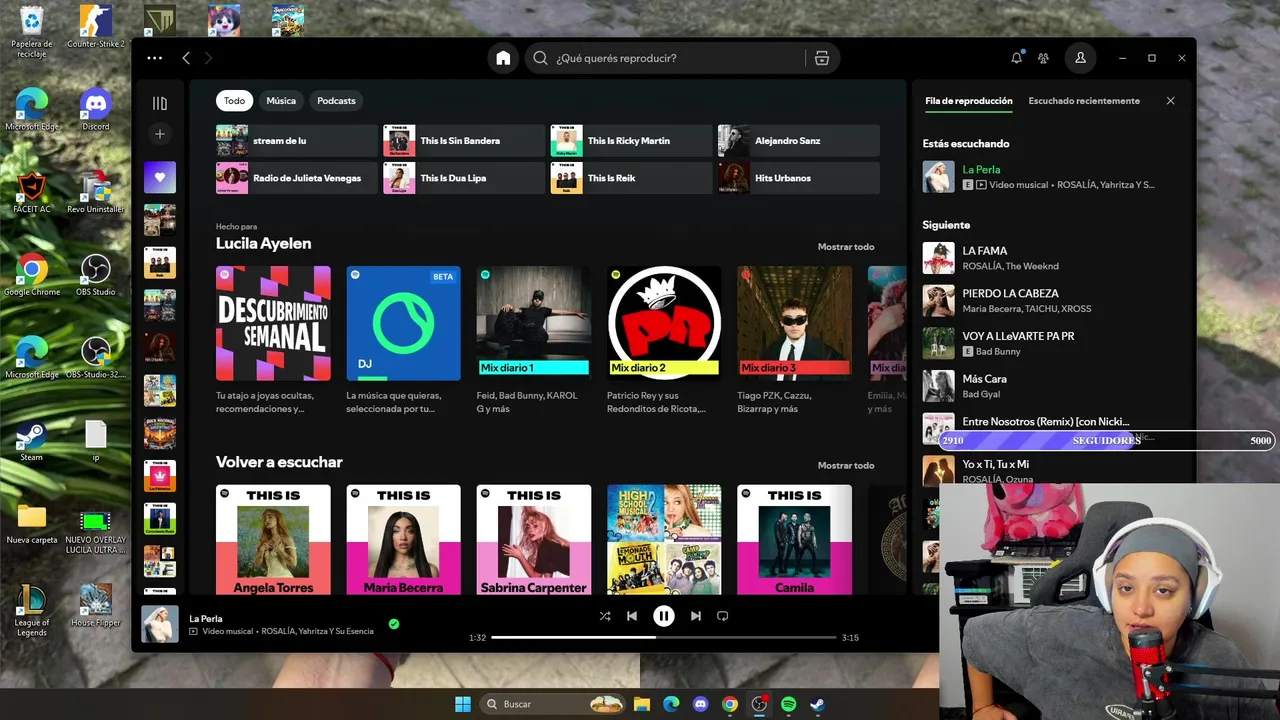Go back using the left arrow
The height and width of the screenshot is (720, 1280).
click(x=186, y=58)
